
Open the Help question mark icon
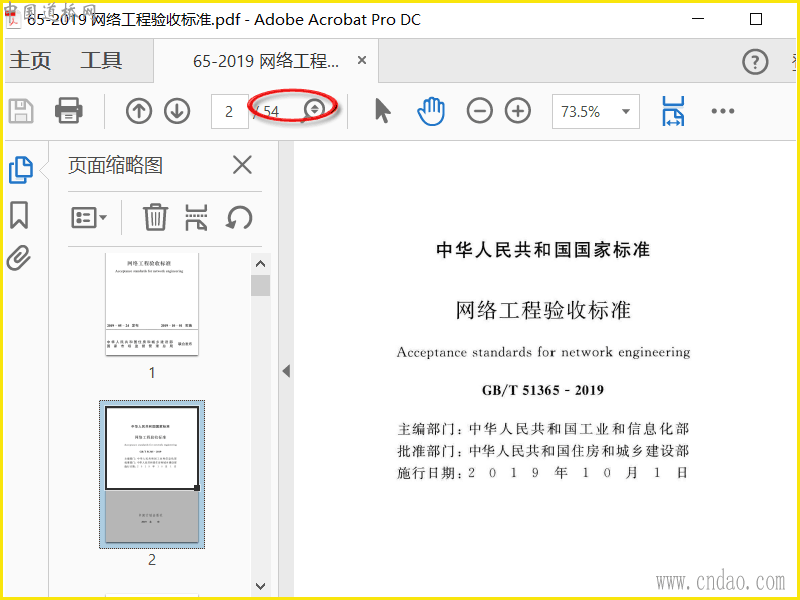pos(755,62)
